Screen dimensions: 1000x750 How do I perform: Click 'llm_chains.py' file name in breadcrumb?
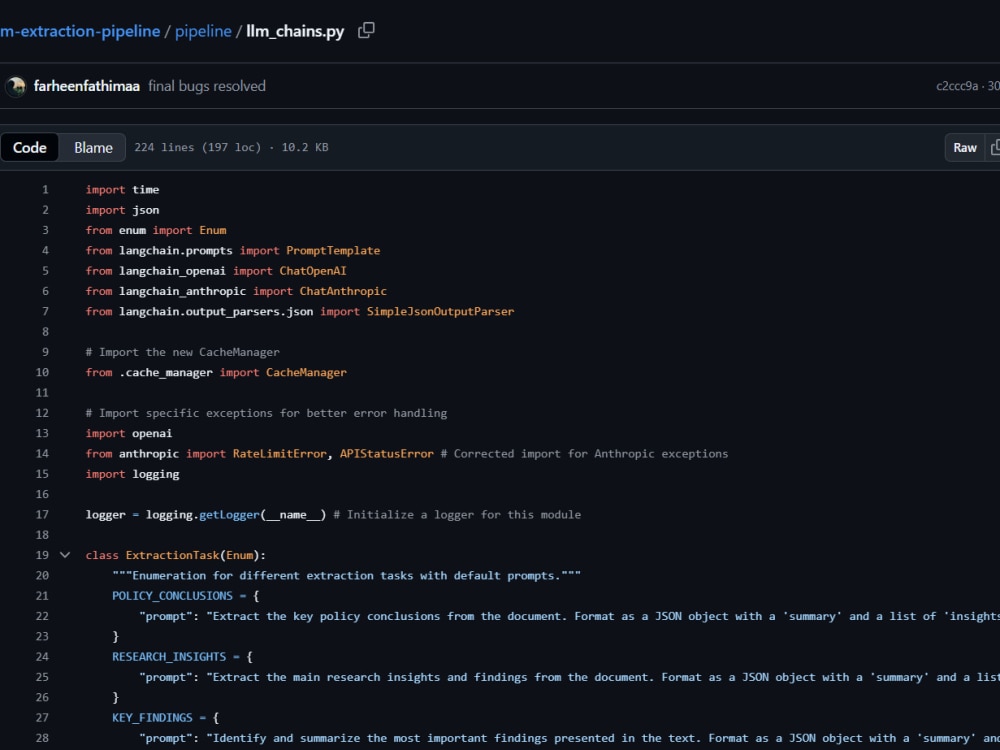pos(295,31)
